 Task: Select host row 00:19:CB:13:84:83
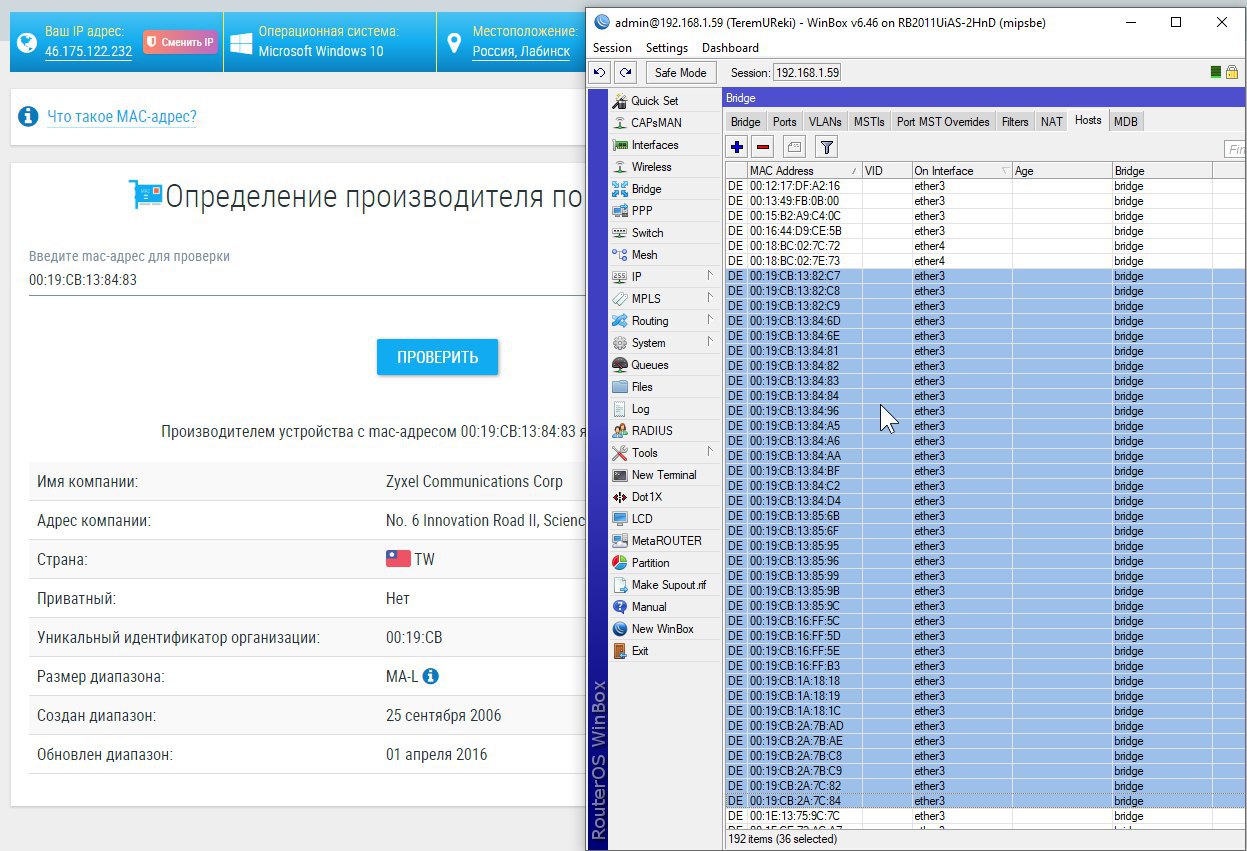click(985, 381)
